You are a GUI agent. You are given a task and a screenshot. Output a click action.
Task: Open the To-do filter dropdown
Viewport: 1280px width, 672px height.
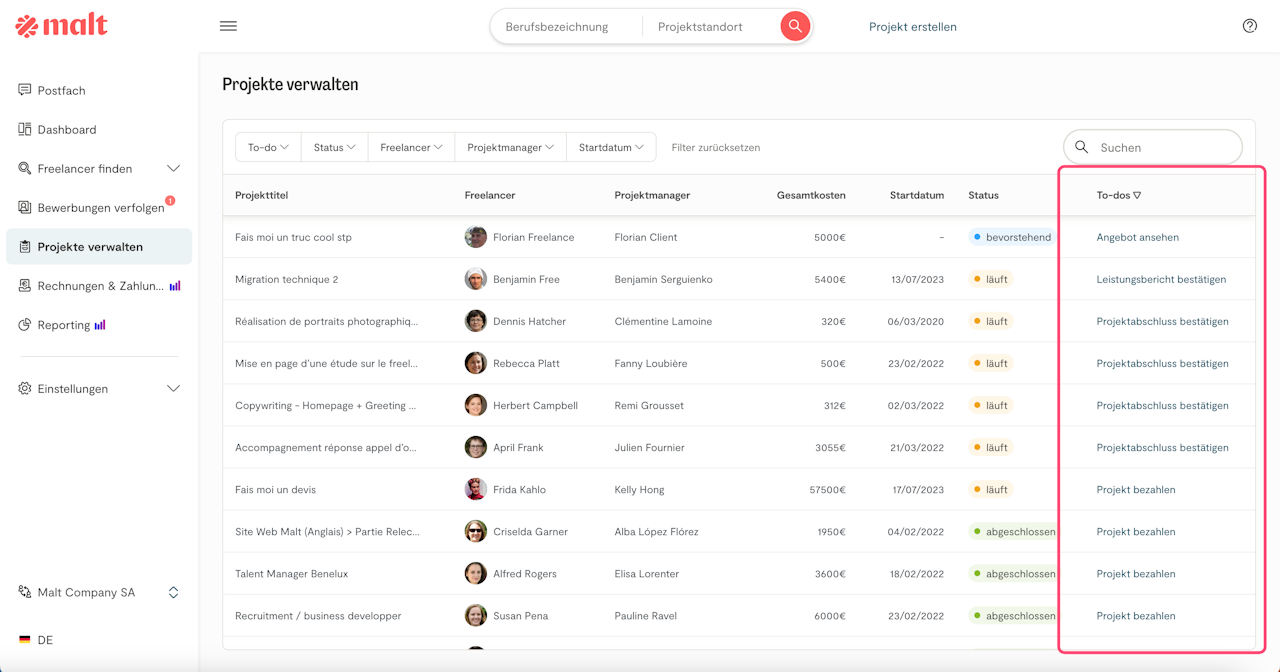coord(268,147)
